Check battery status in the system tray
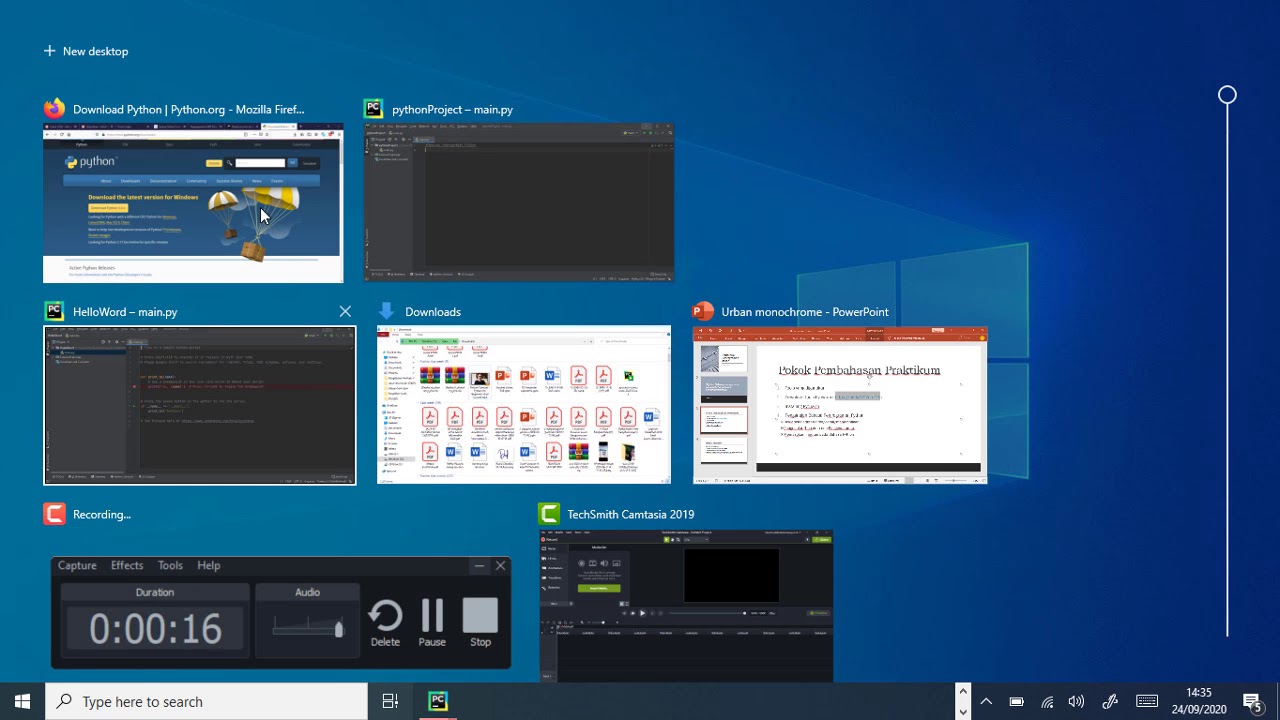 point(1016,701)
